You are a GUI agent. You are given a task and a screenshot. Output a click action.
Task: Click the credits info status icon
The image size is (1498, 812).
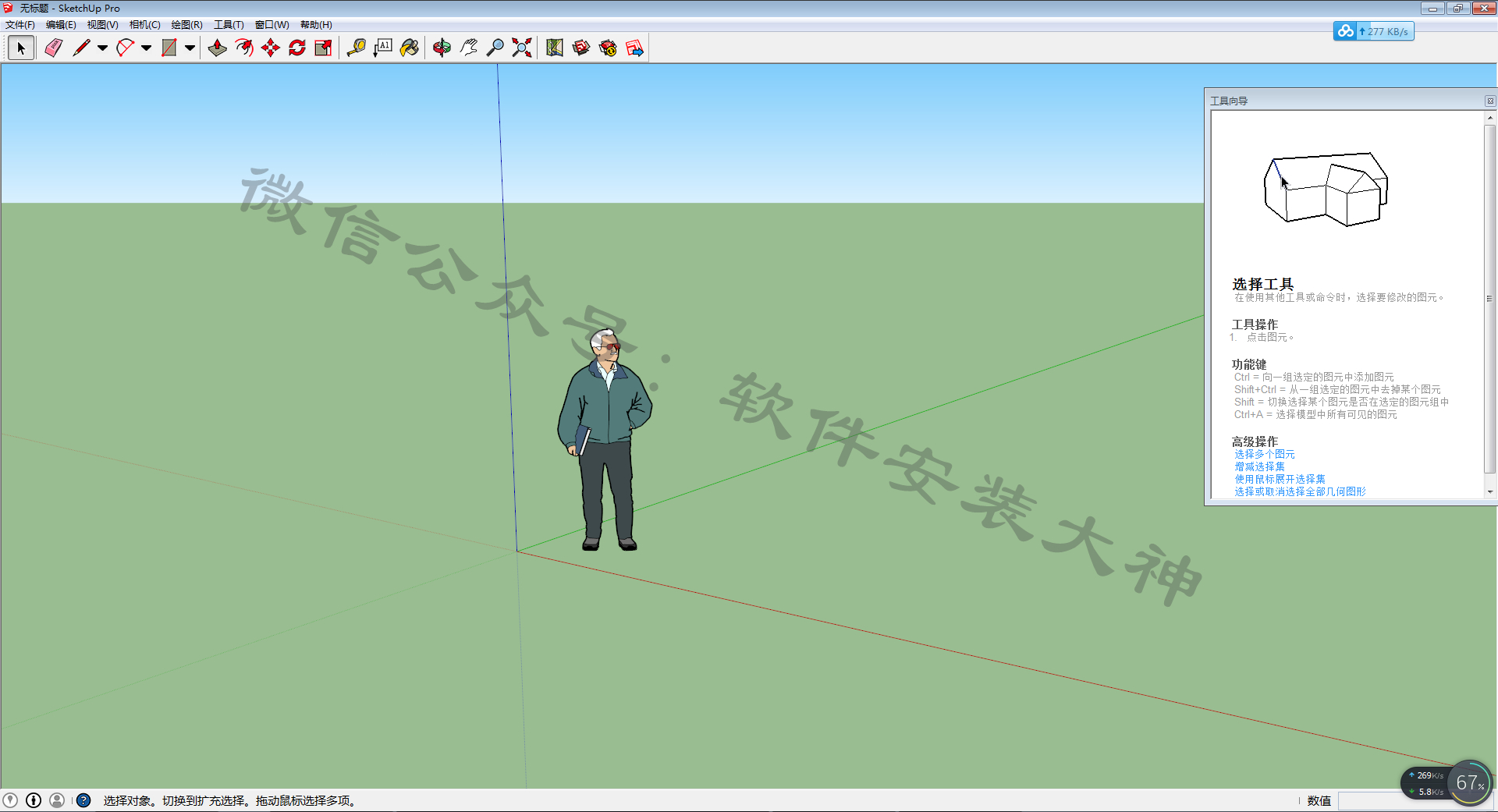click(34, 800)
